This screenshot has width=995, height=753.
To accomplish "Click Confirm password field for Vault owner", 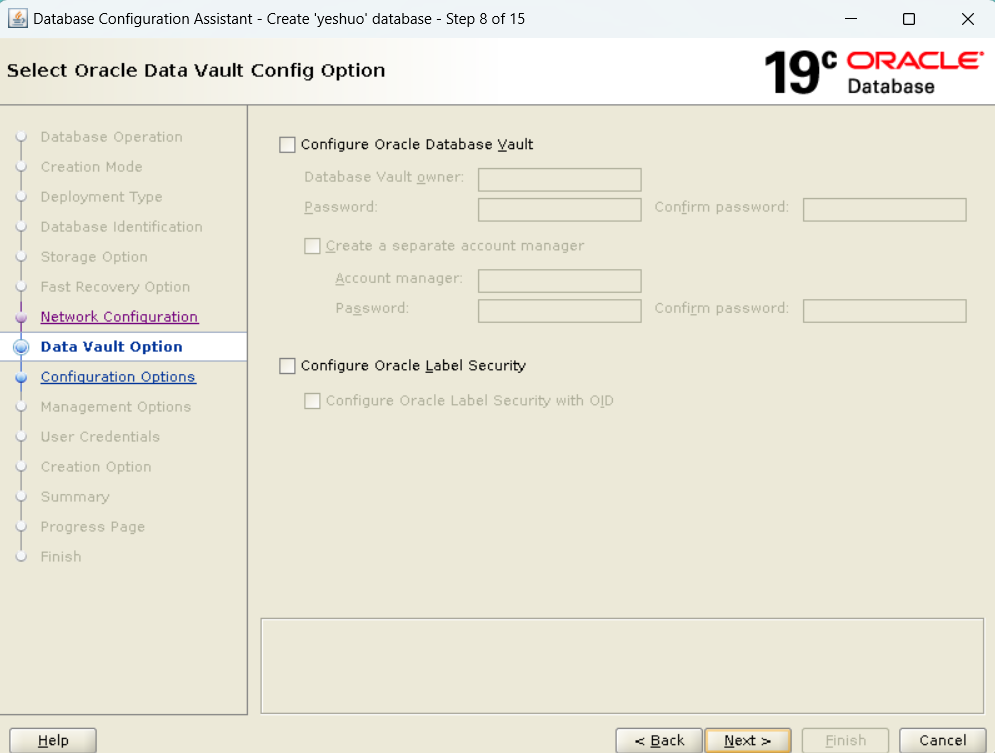I will (x=885, y=209).
